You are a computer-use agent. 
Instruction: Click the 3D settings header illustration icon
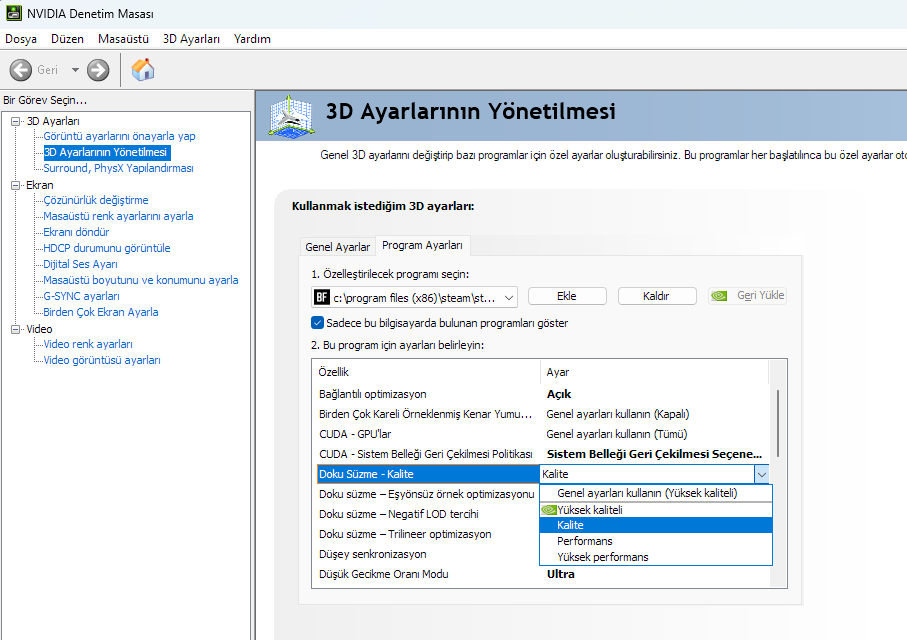point(292,116)
